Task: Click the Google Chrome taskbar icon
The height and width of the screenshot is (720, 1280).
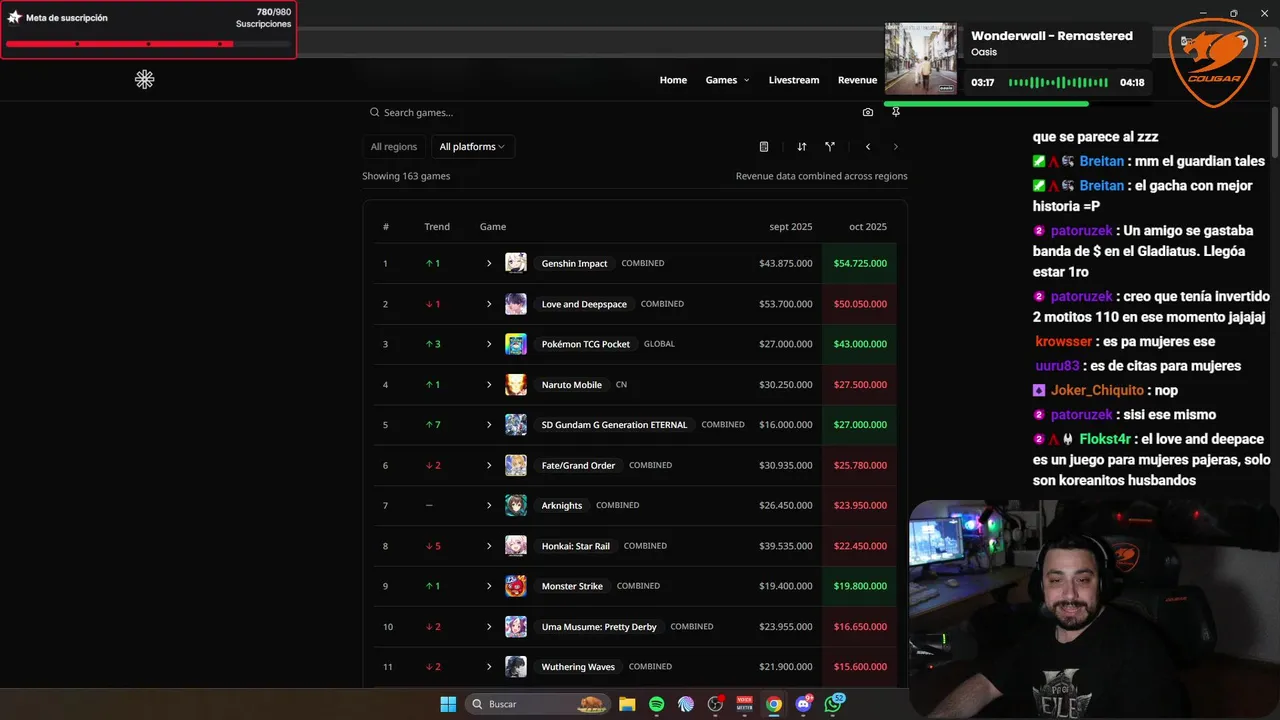Action: (774, 704)
